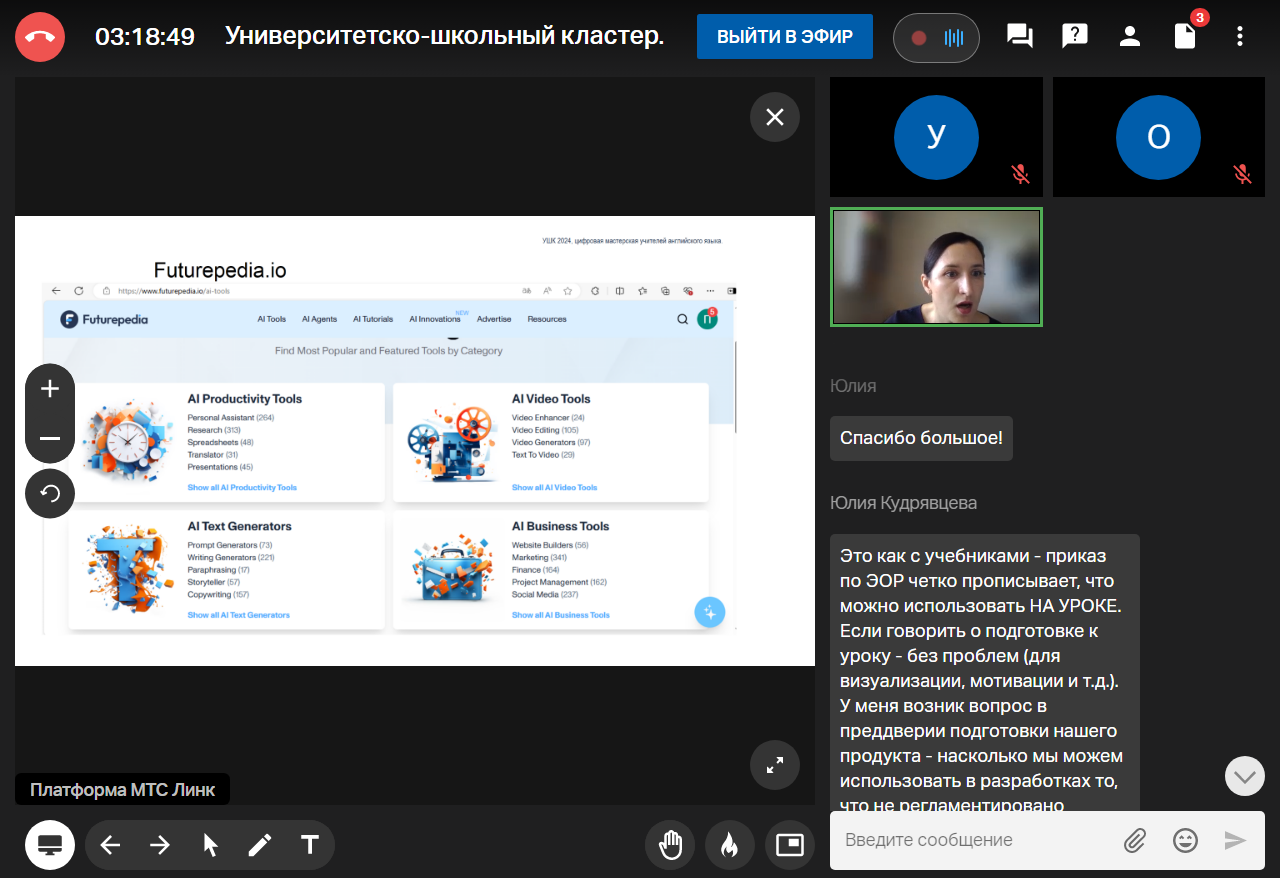Open the questions panel icon
Screen dimensions: 1280x878
[x=1074, y=37]
